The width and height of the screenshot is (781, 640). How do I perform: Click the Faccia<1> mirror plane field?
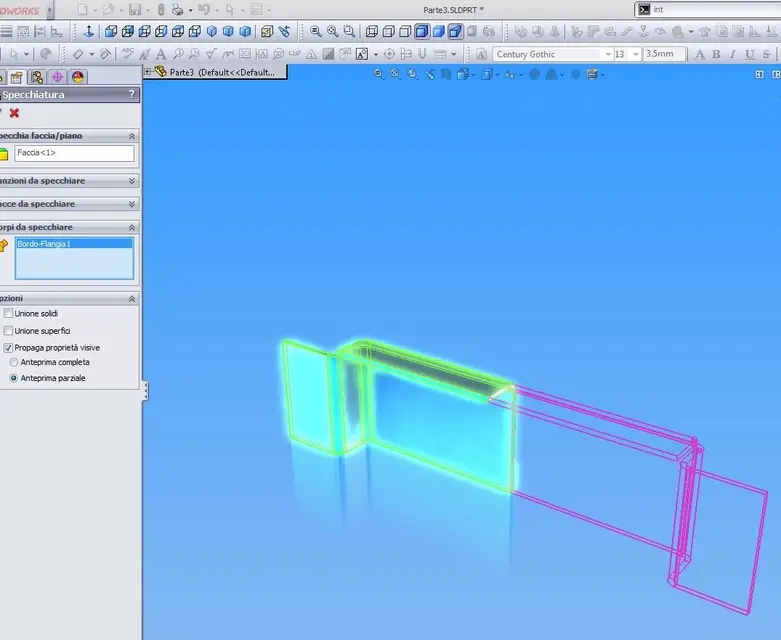[x=74, y=153]
